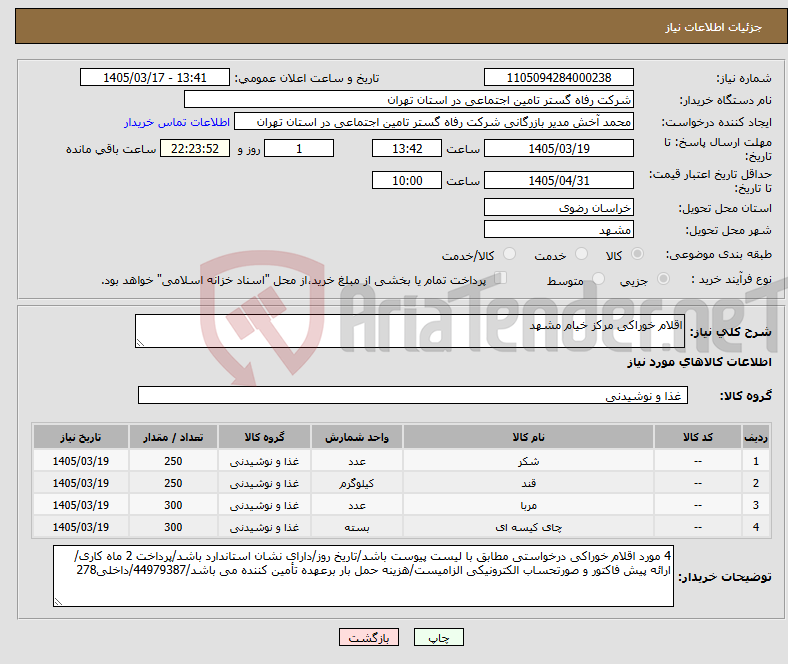788x664 pixels.
Task: Click row number 4 cell
Action: (x=755, y=527)
